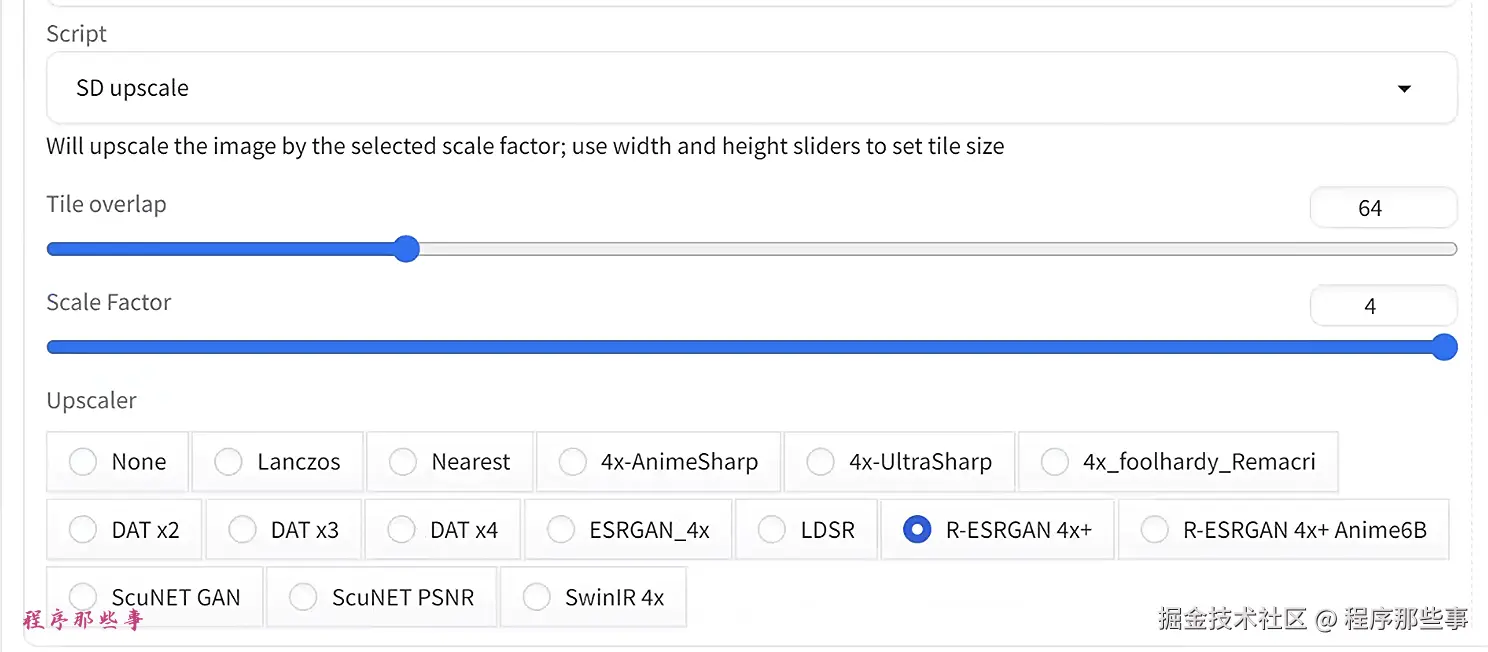Pick the DAT x2 upscaler
This screenshot has width=1488, height=652.
(83, 530)
